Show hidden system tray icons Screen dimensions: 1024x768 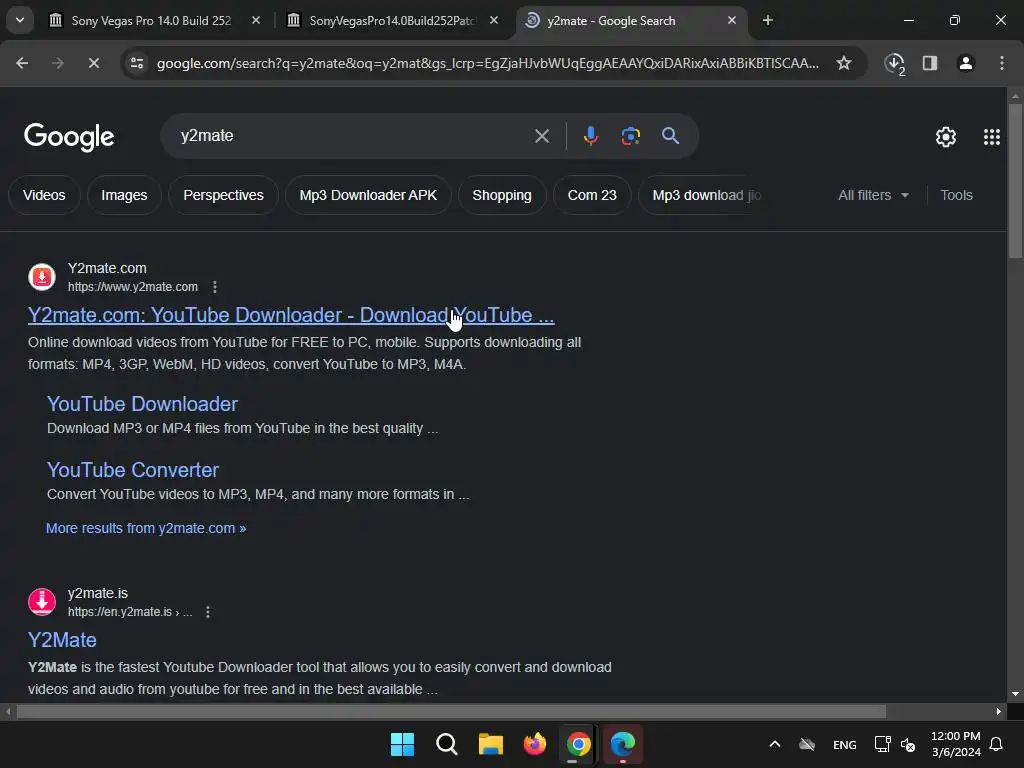click(x=775, y=744)
